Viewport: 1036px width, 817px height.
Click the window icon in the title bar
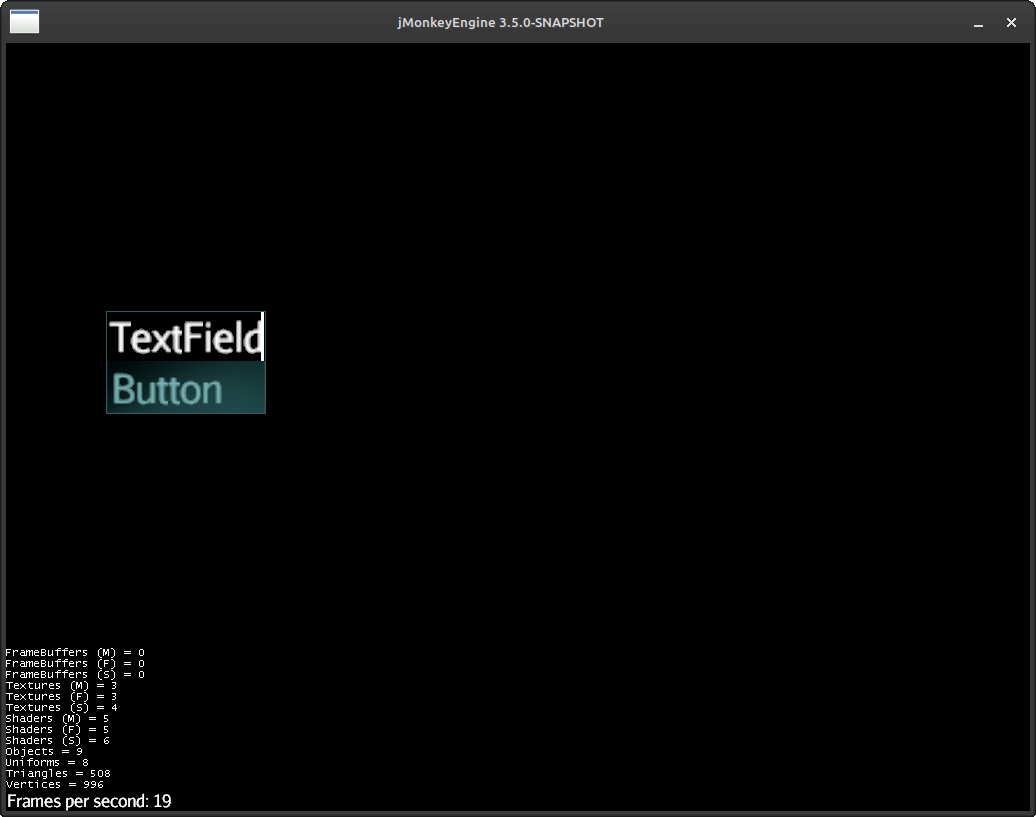23,21
